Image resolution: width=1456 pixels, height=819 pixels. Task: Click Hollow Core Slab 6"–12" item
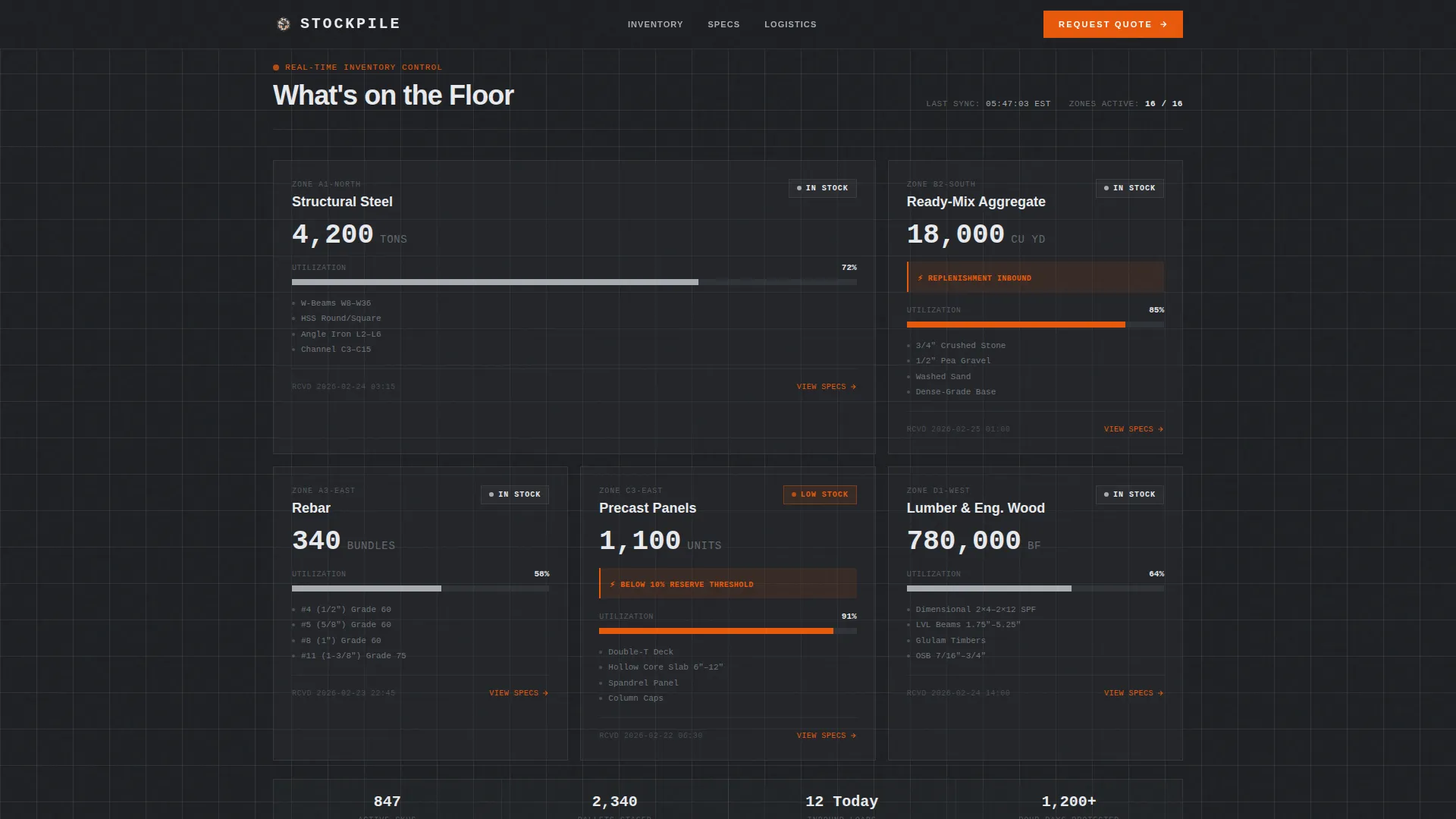pos(666,667)
